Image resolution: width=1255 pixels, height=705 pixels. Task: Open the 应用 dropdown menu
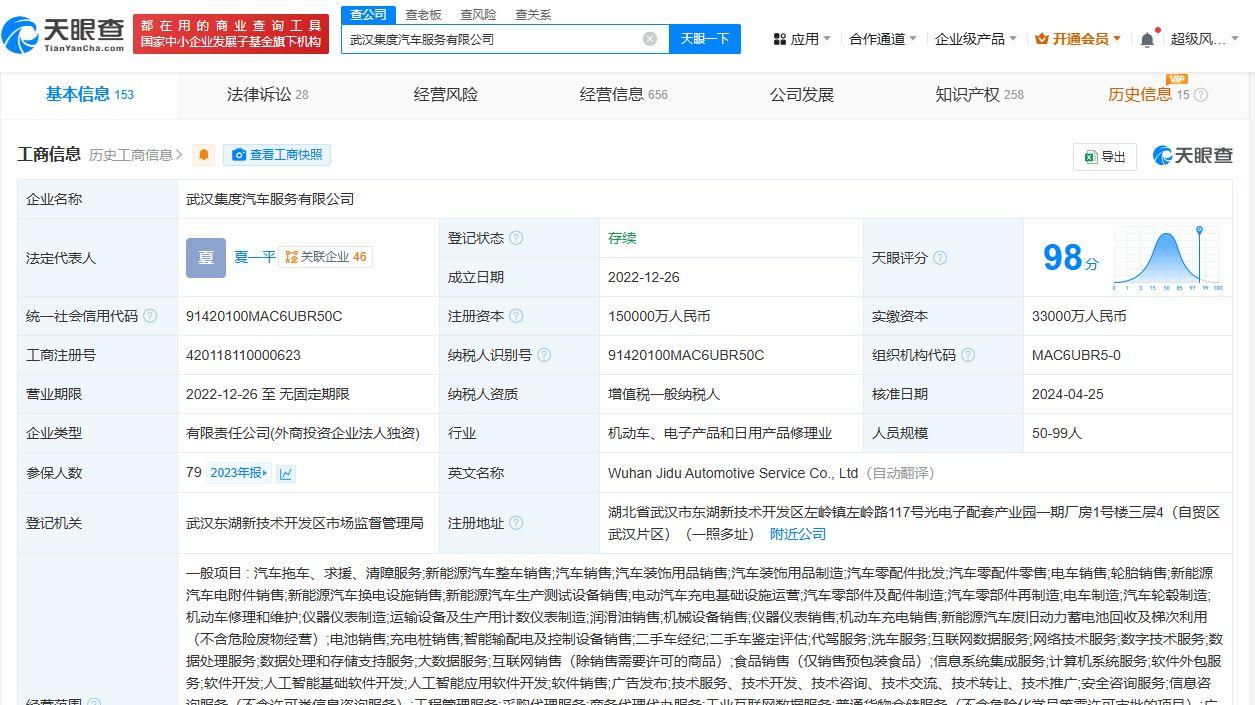[x=802, y=39]
